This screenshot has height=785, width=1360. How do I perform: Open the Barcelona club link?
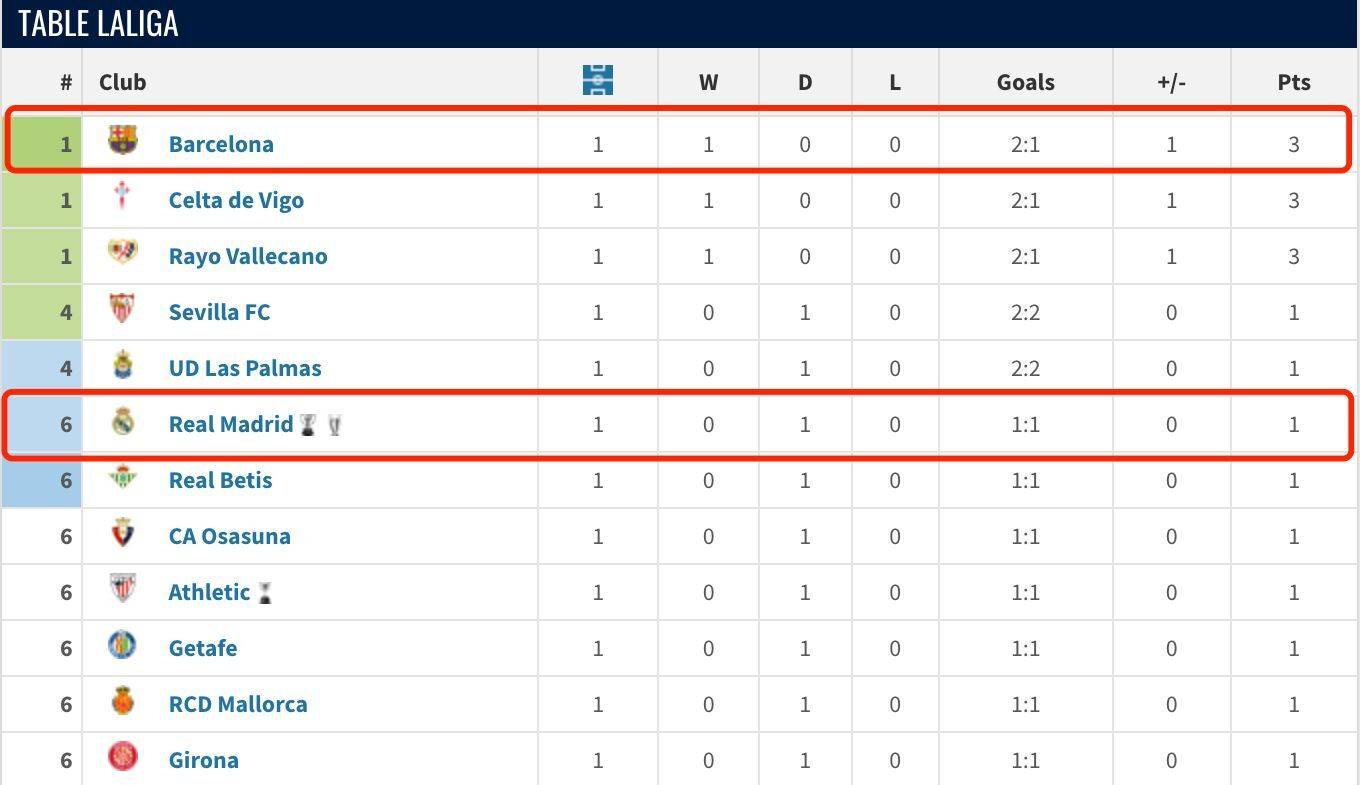pos(221,144)
